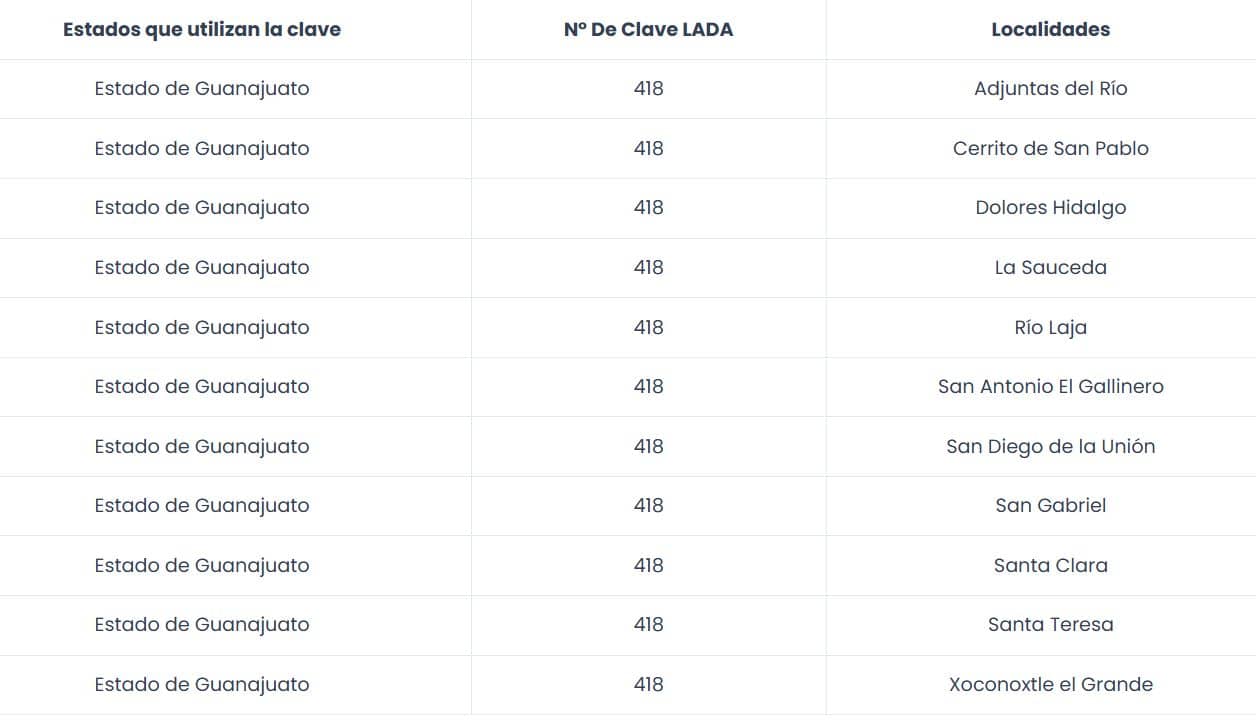Screen dimensions: 1256x722
Task: Select the 'Santa Clara' locality cell
Action: click(1050, 566)
